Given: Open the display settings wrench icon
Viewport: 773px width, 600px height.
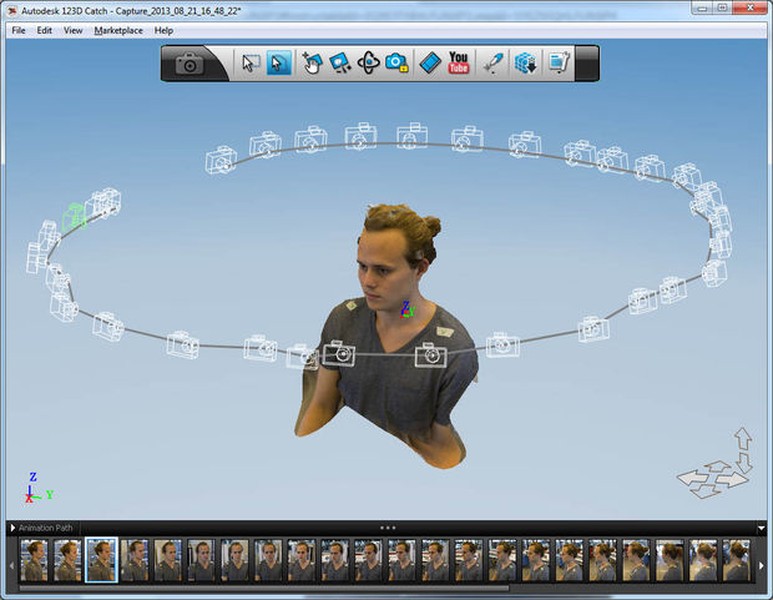Looking at the screenshot, I should tap(560, 63).
